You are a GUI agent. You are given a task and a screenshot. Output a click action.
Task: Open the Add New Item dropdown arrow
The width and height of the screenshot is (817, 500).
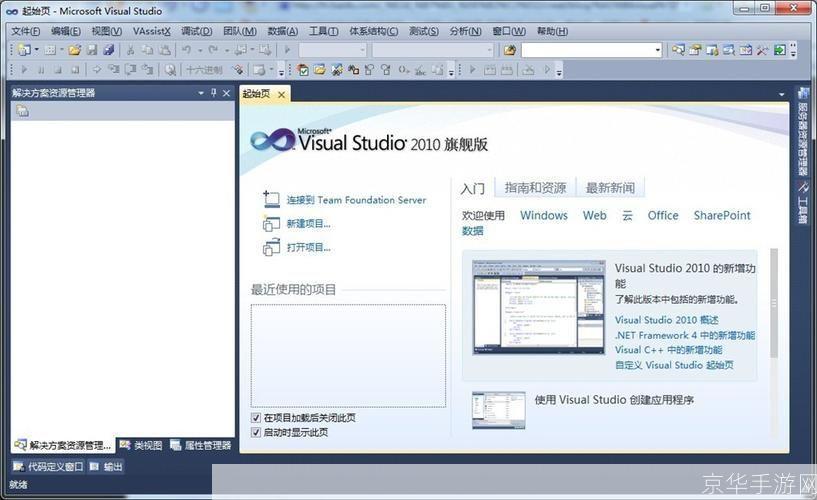pos(61,50)
